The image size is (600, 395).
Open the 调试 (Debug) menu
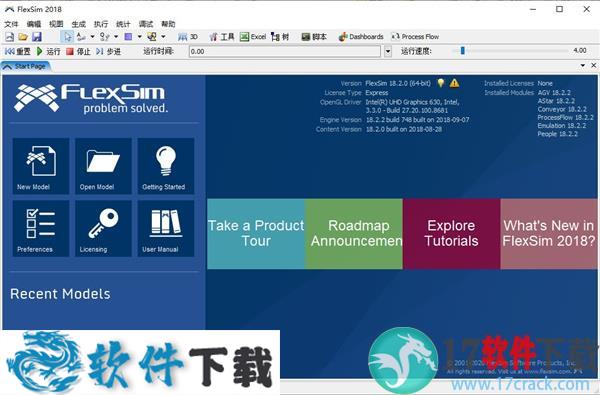coord(146,24)
